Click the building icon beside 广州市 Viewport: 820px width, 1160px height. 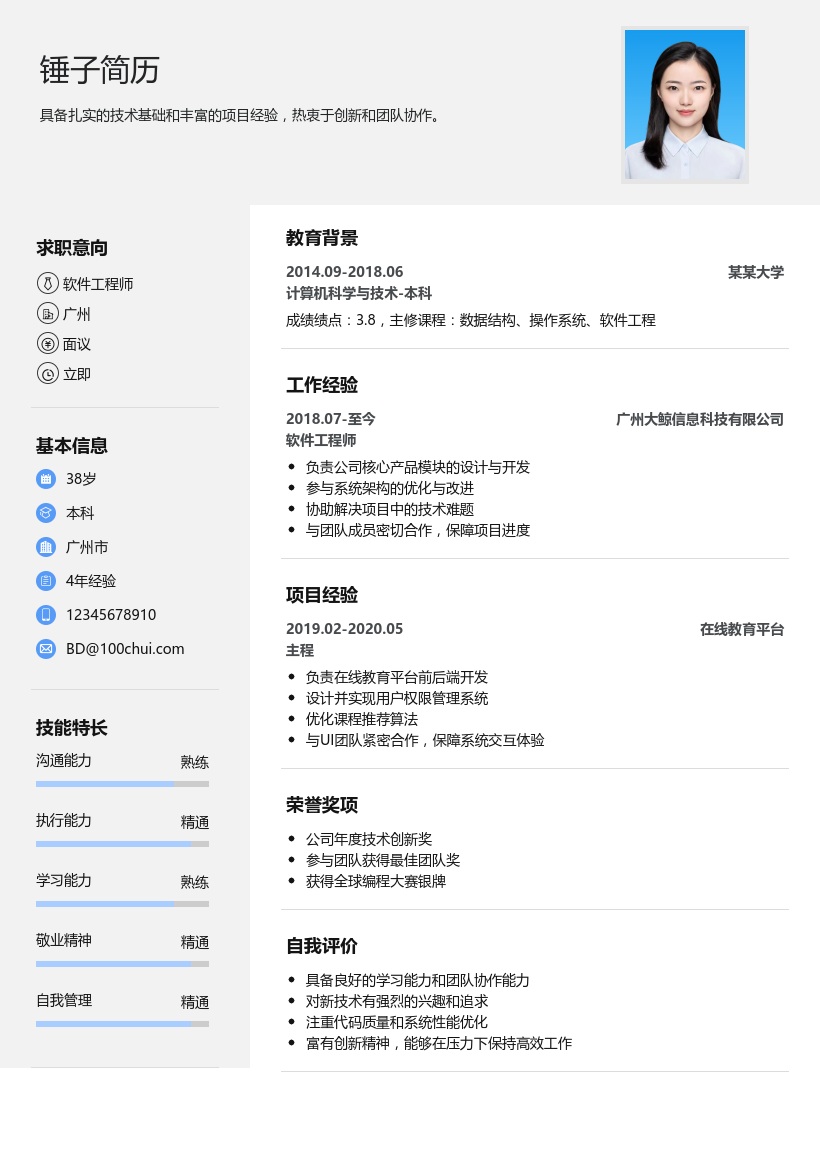pyautogui.click(x=46, y=547)
